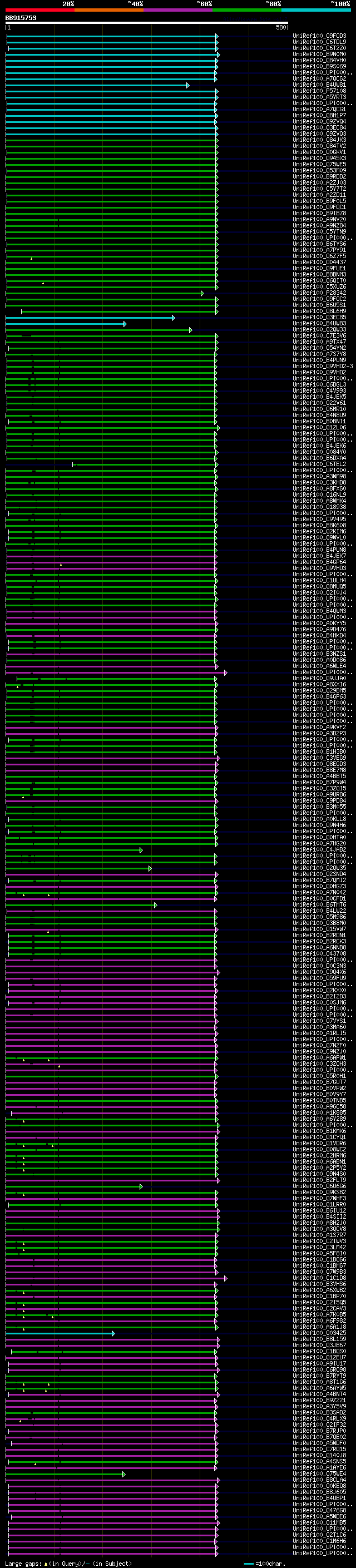Select hit UniRef100_B9N0M0
Image resolution: width=356 pixels, height=1568 pixels.
pos(319,54)
